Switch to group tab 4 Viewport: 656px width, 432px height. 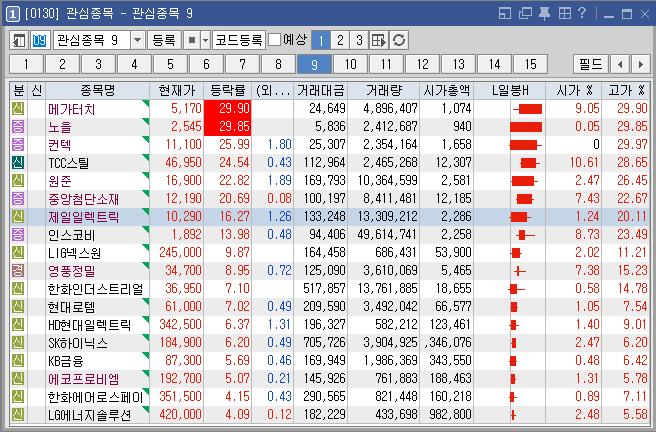point(134,64)
